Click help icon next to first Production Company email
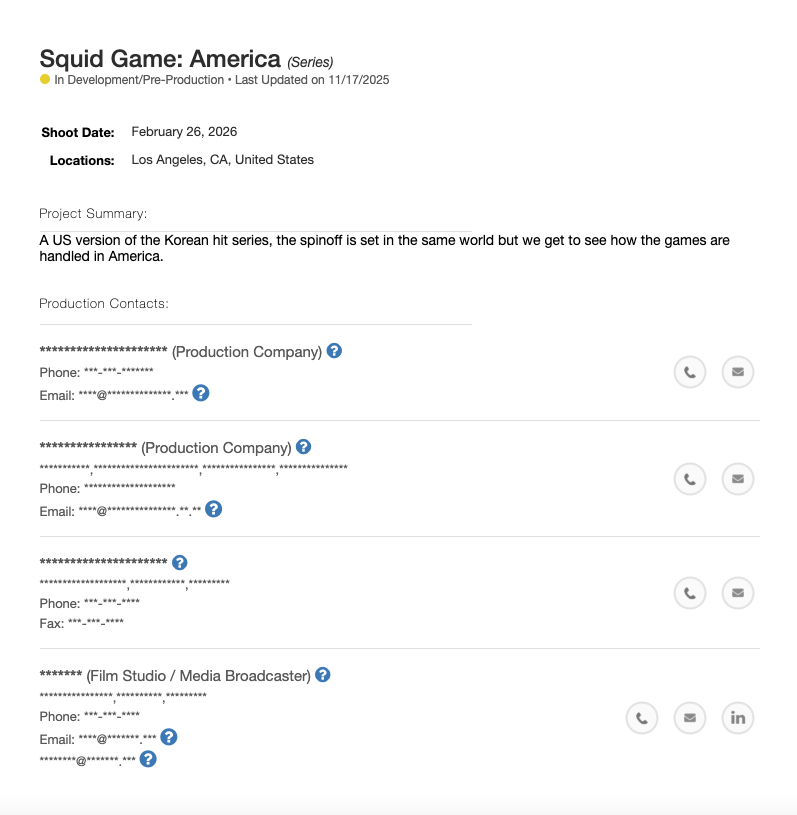This screenshot has height=815, width=797. [x=200, y=393]
